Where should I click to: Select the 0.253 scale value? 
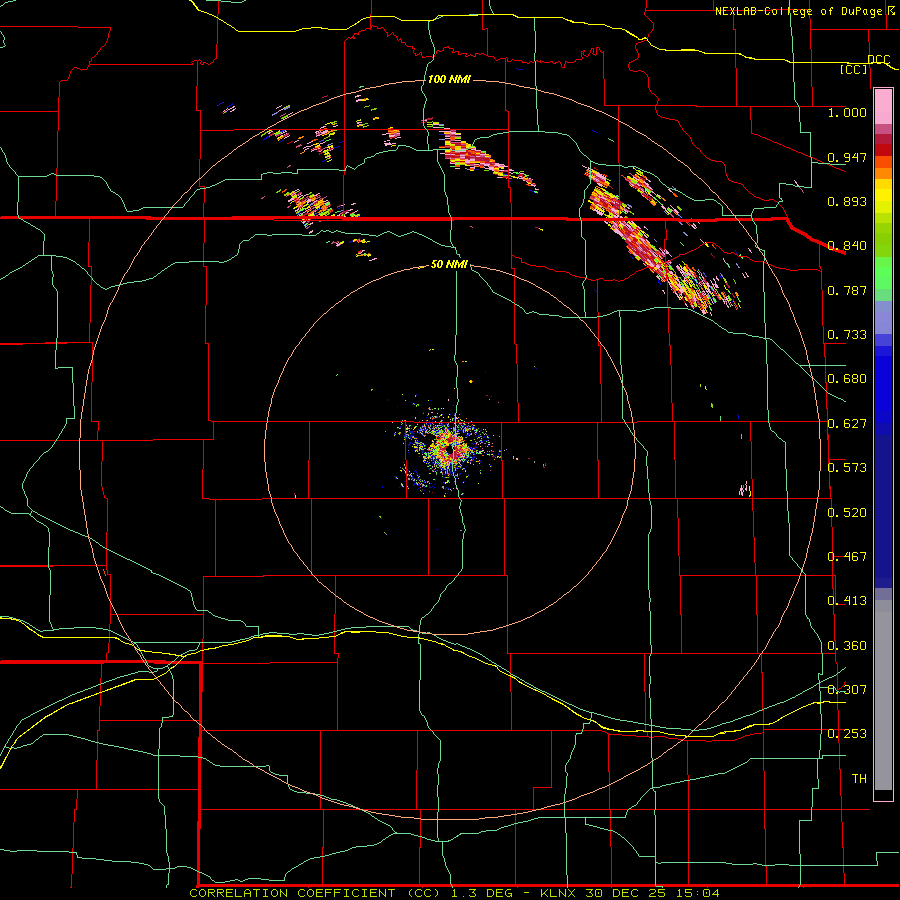847,734
